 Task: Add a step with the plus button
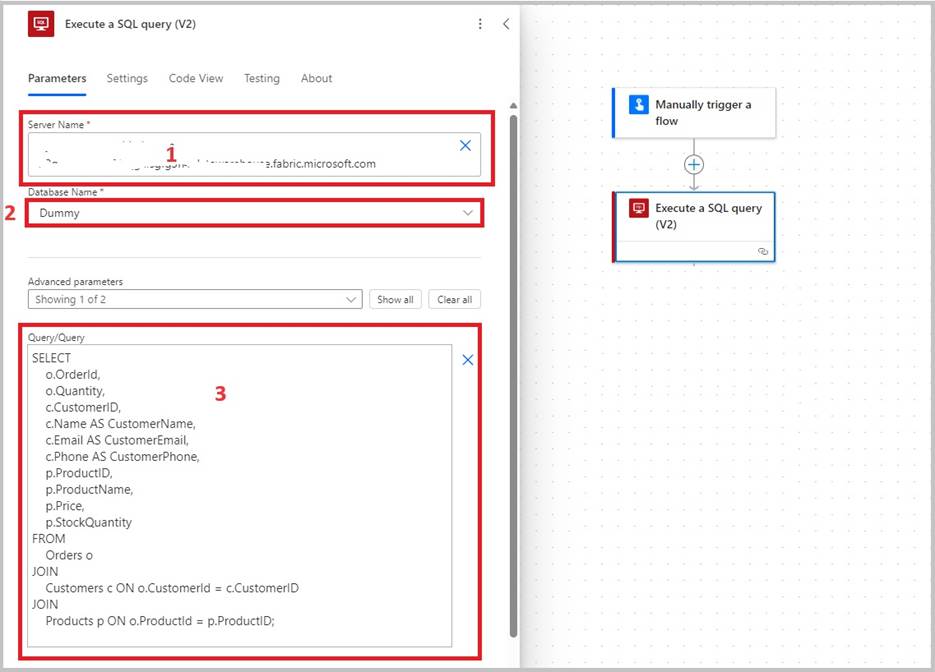coord(693,165)
